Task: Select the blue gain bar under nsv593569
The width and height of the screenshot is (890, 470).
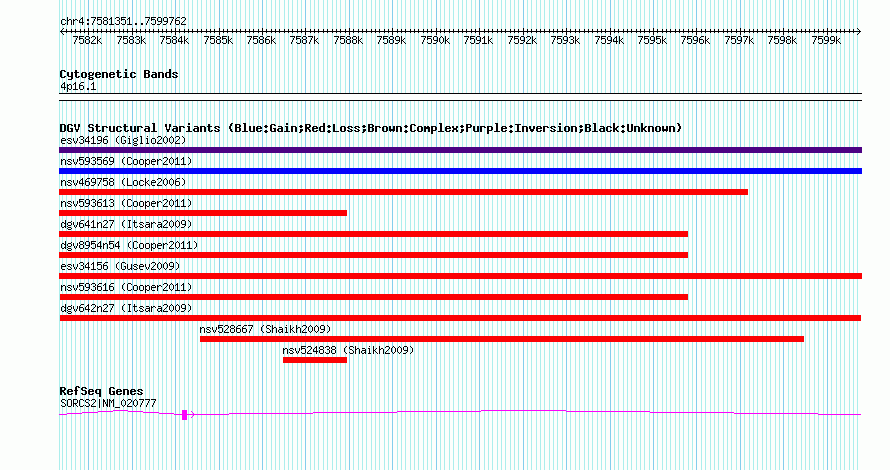Action: (460, 171)
